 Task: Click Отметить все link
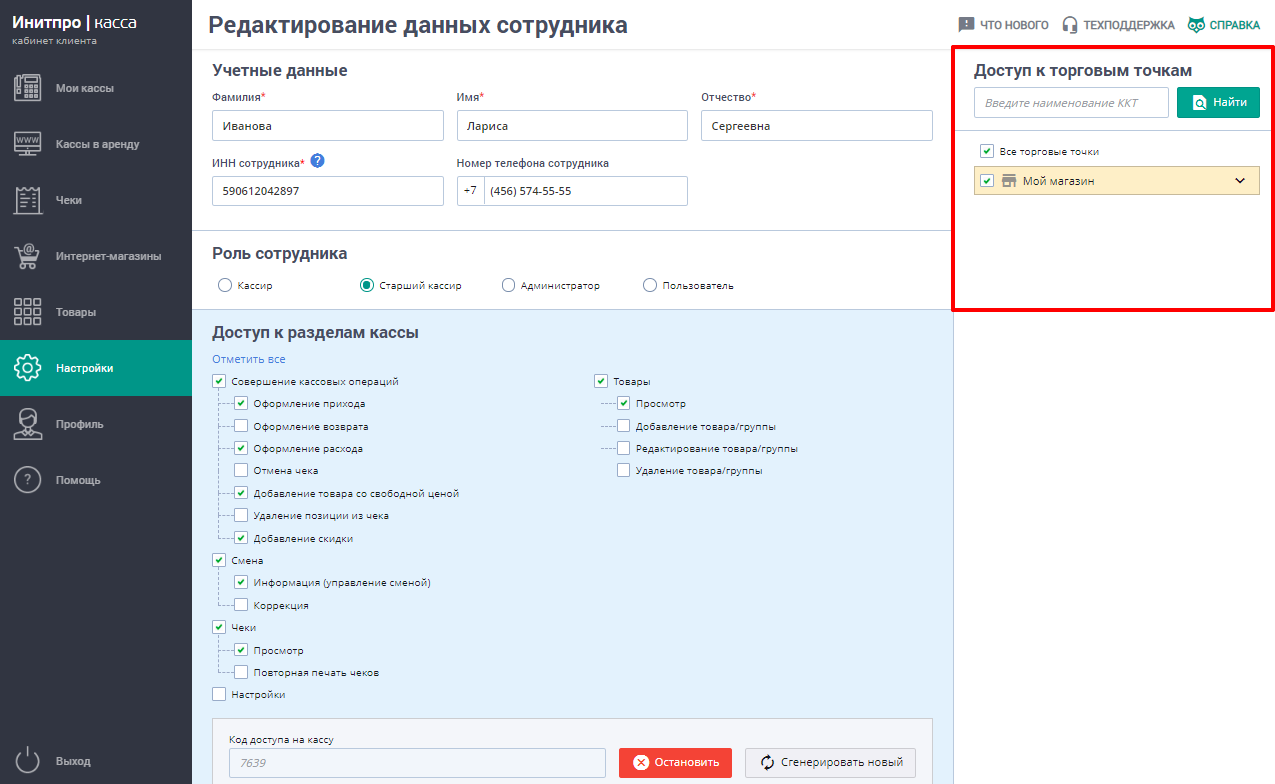pyautogui.click(x=249, y=359)
